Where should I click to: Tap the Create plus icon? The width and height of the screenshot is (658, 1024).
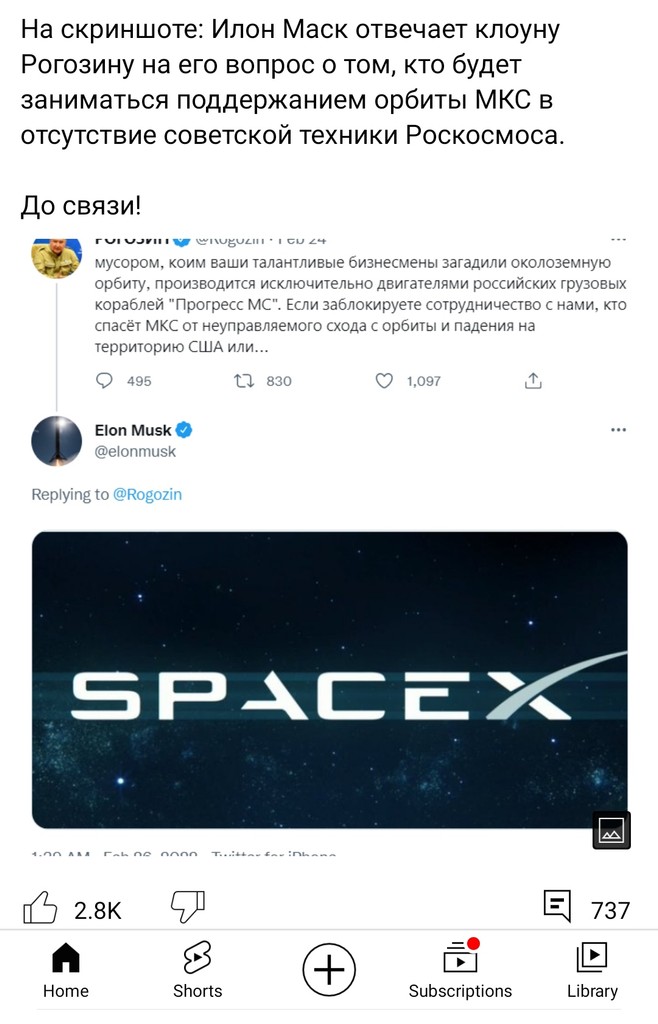click(x=329, y=968)
